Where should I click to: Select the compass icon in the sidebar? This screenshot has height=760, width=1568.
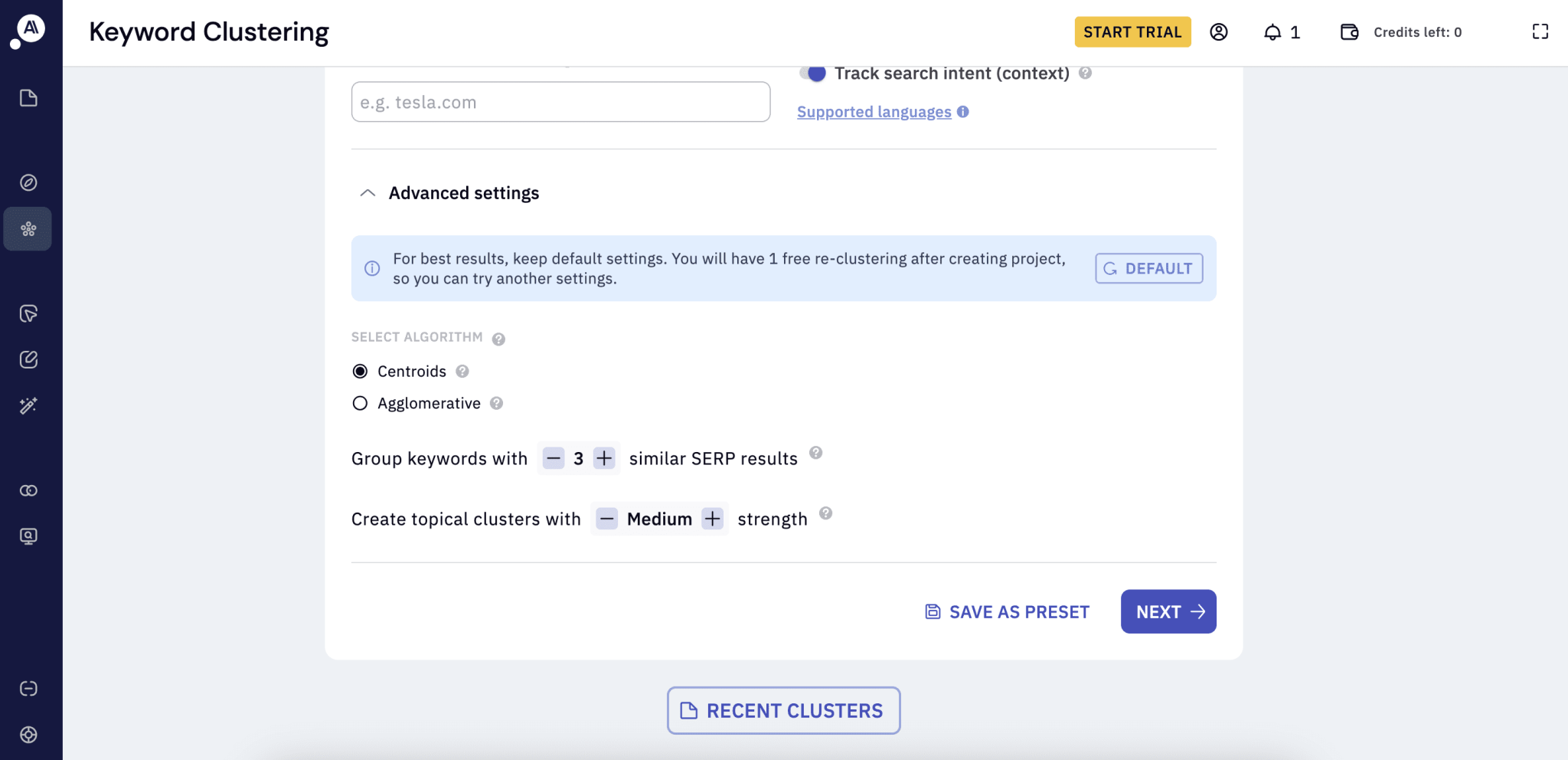(28, 182)
